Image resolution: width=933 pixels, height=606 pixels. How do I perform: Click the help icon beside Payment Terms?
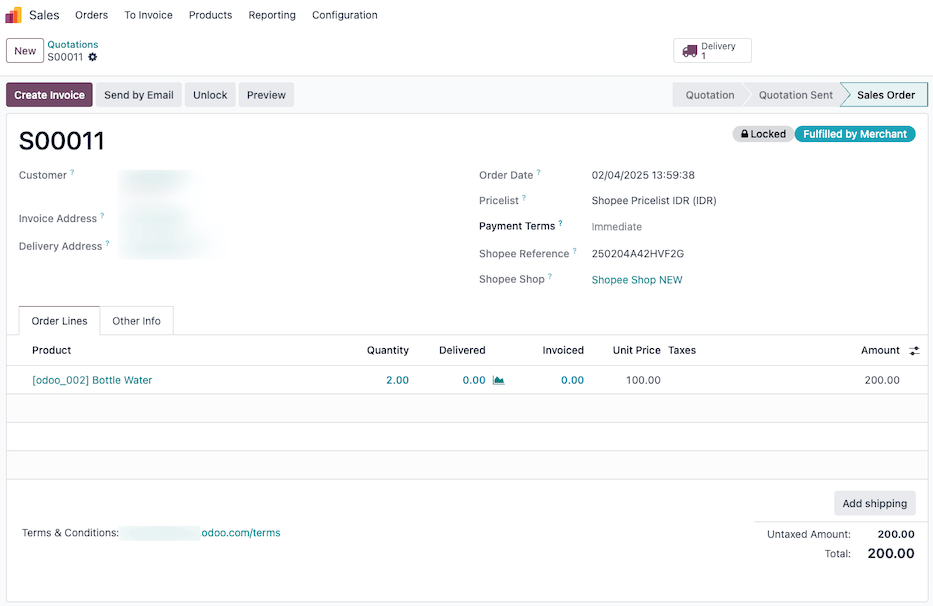point(560,222)
